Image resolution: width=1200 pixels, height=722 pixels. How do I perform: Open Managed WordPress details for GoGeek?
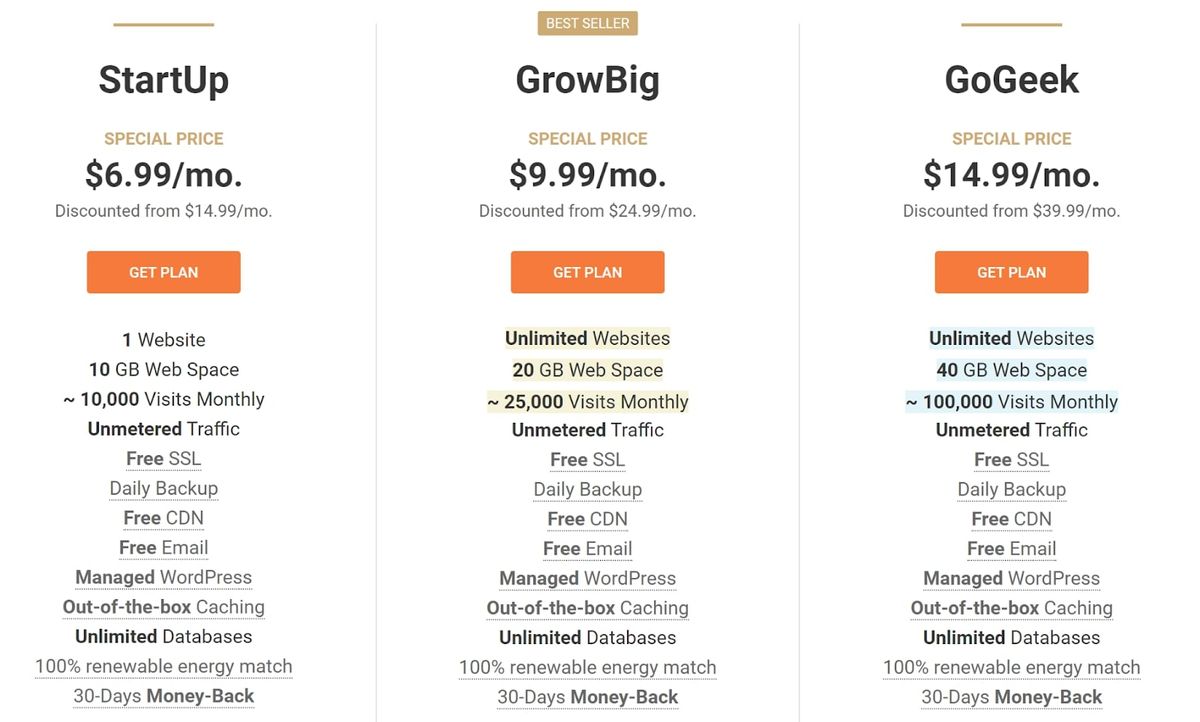pos(1011,578)
